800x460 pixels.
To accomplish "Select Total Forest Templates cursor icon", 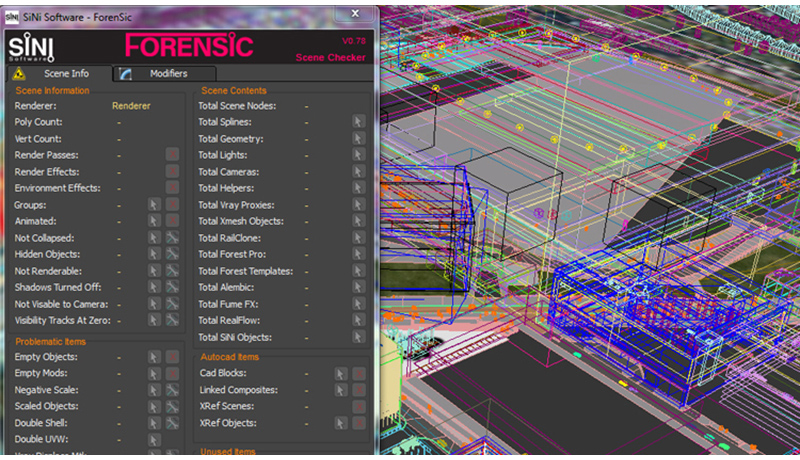I will click(358, 271).
